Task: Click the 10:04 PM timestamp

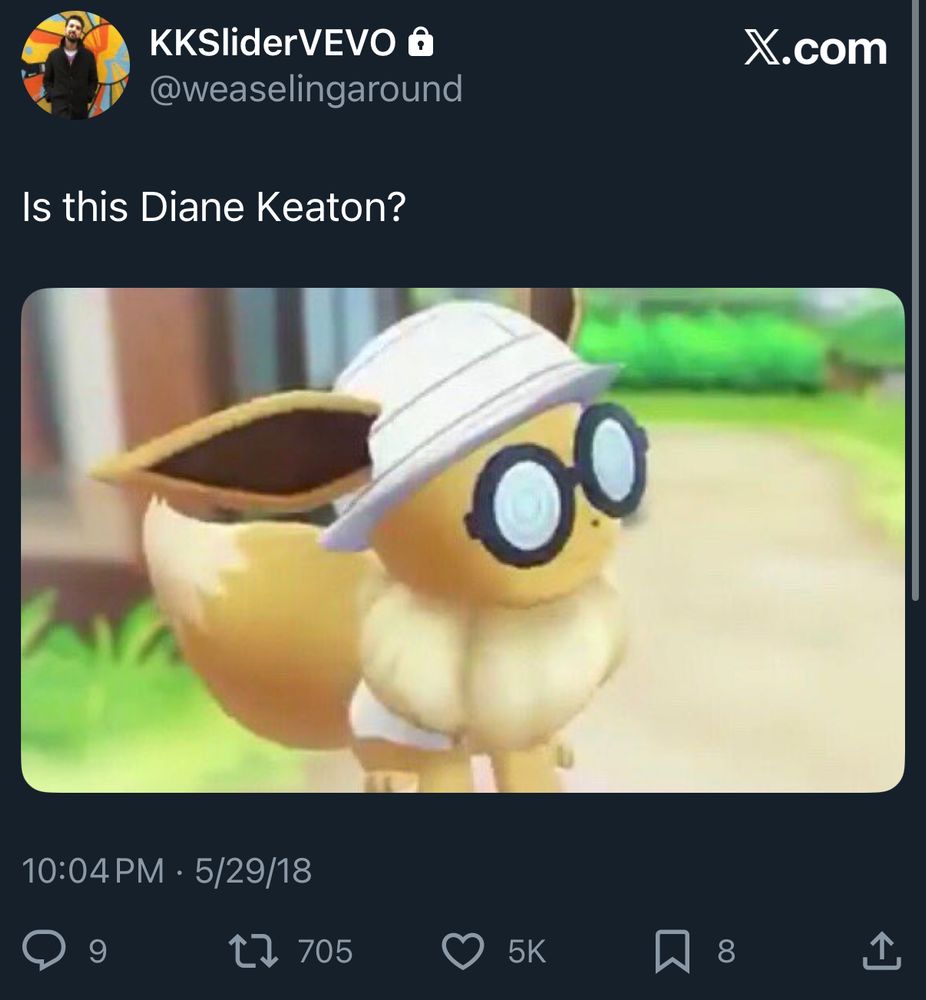Action: (x=93, y=871)
